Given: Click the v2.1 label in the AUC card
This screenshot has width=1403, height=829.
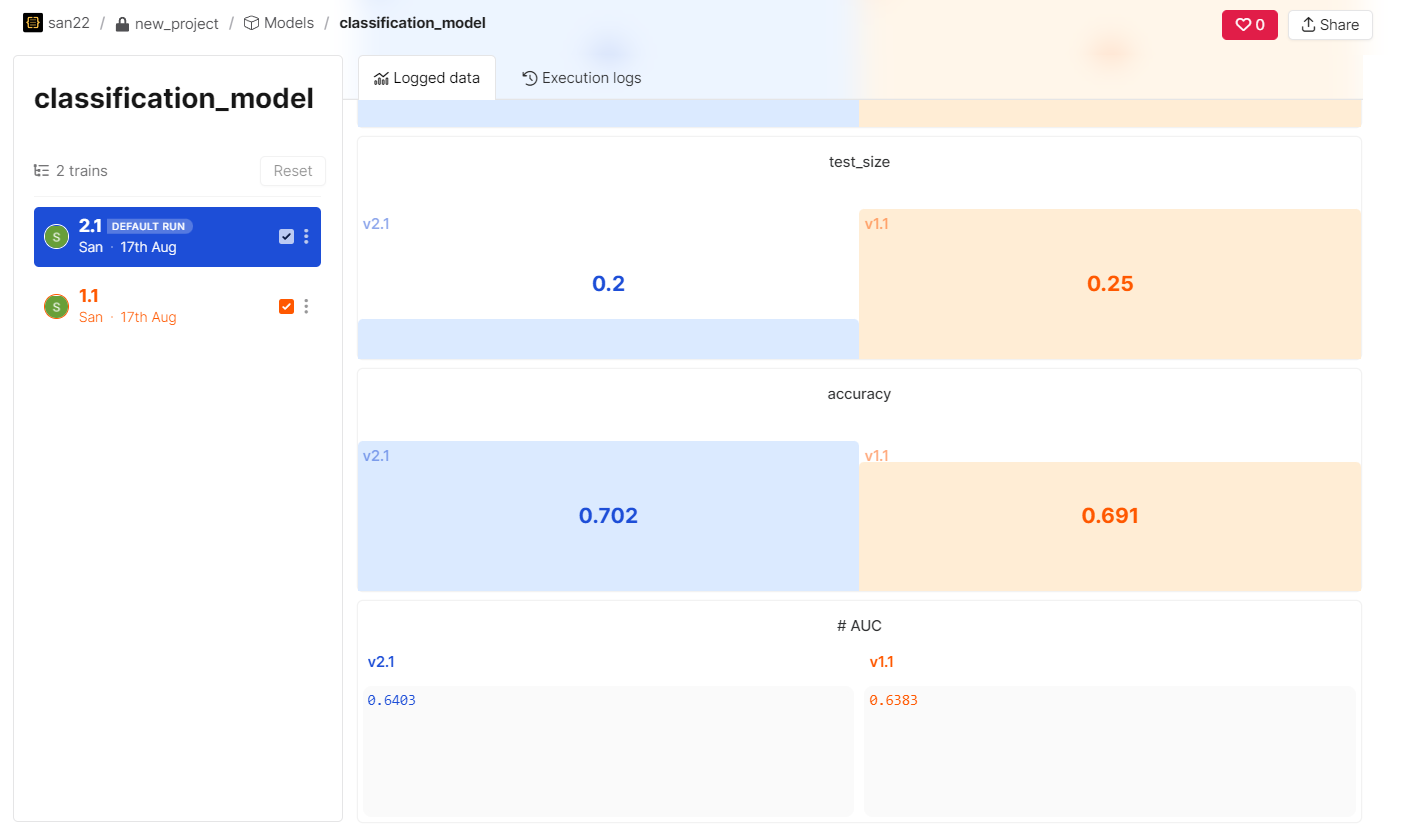Looking at the screenshot, I should 381,662.
